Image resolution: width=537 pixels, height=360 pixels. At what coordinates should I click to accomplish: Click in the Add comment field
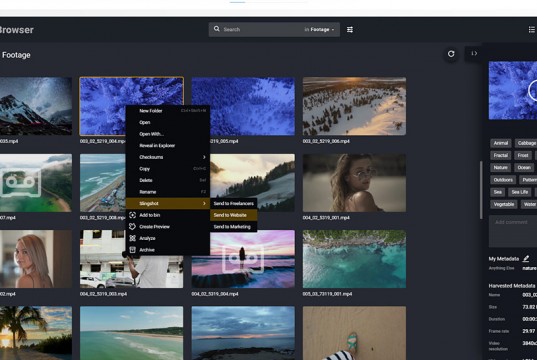click(513, 231)
